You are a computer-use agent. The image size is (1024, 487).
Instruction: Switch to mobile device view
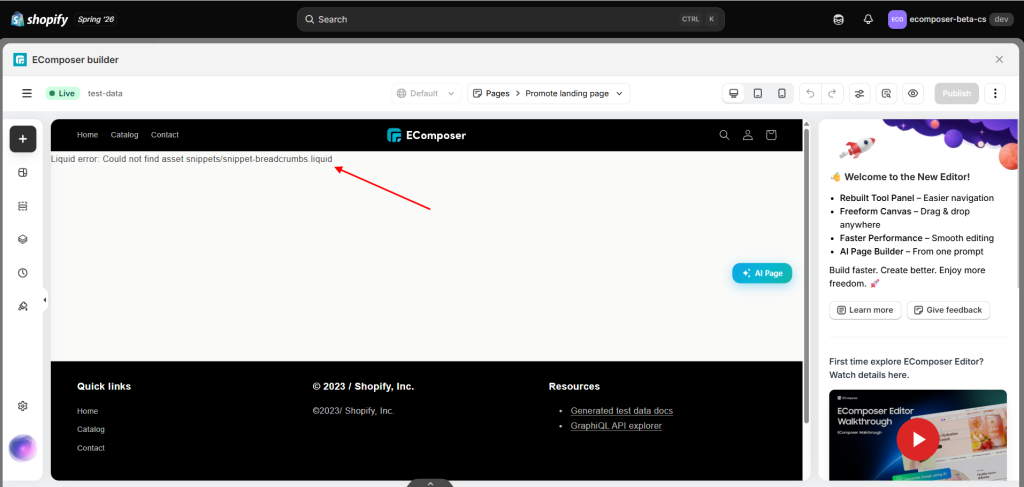tap(782, 93)
